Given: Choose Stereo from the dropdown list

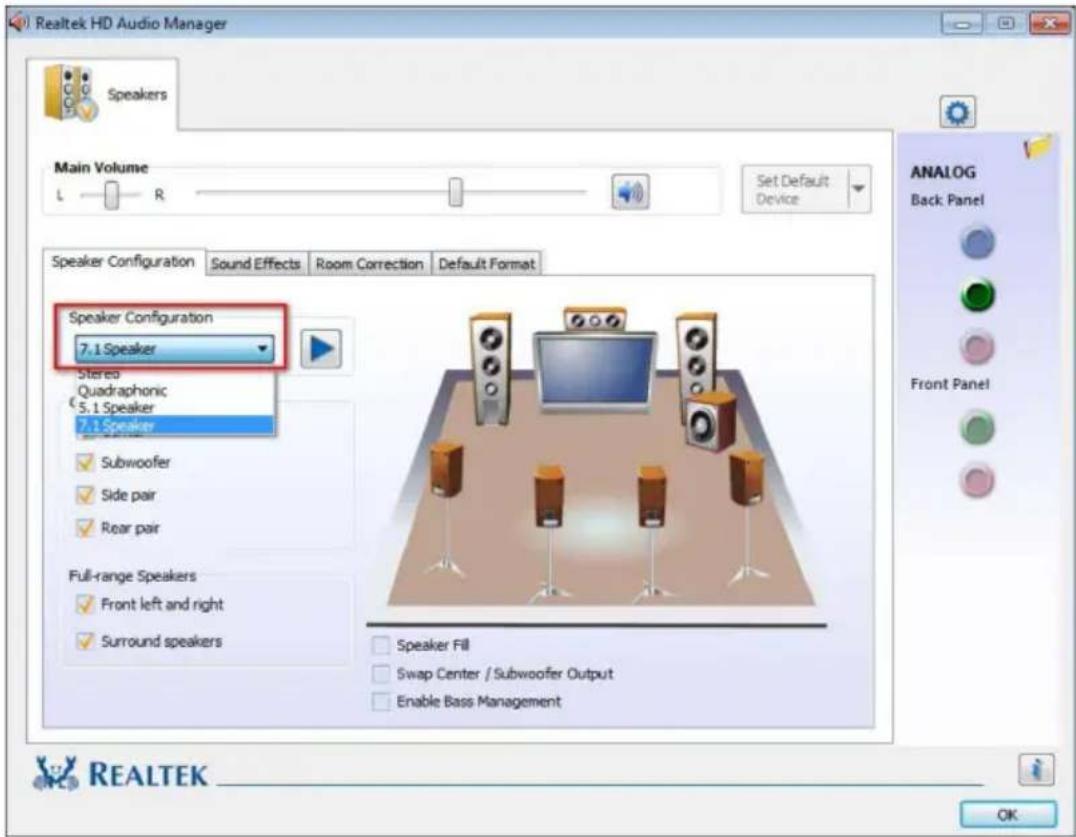Looking at the screenshot, I should [175, 375].
